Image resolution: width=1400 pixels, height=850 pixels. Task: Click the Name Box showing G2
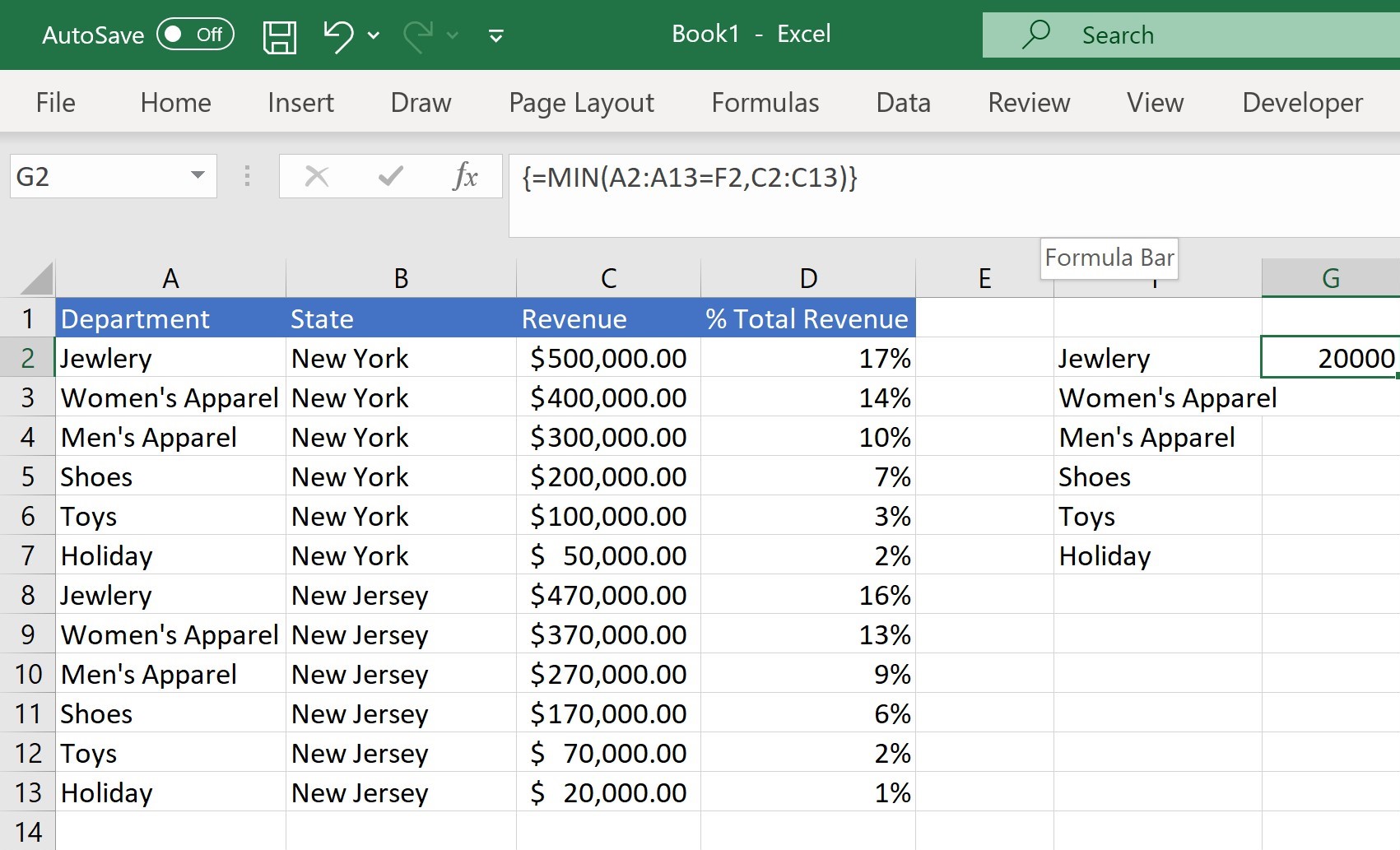coord(99,176)
